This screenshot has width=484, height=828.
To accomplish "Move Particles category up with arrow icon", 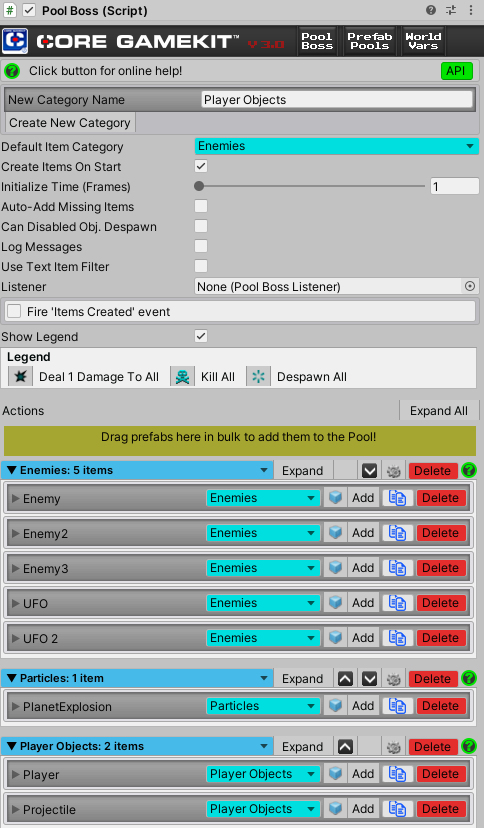I will coord(345,679).
